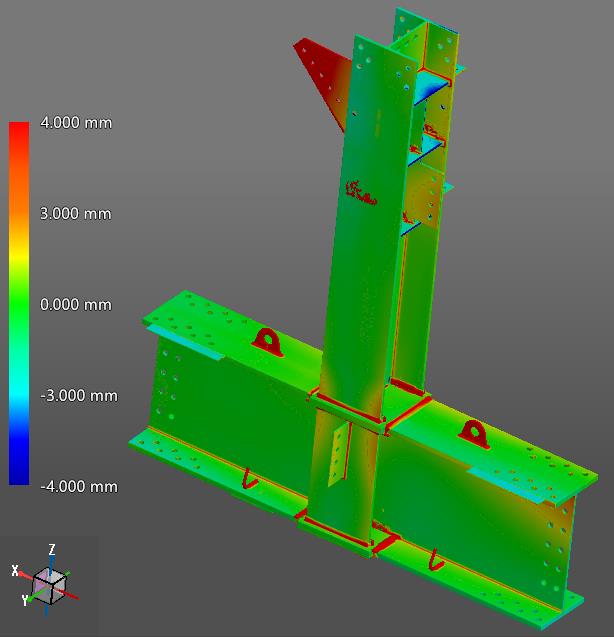Click the view orientation cube
The image size is (614, 637).
(x=47, y=584)
